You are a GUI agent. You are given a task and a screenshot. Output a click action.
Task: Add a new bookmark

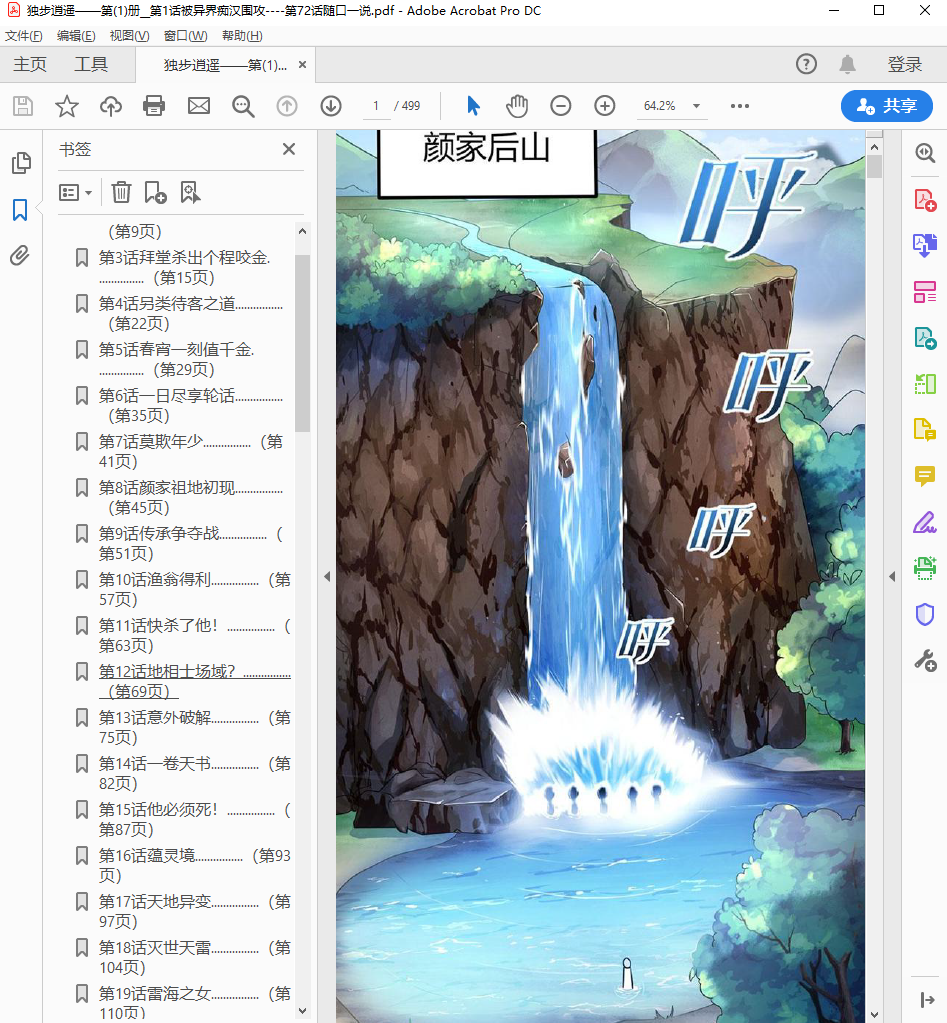[x=155, y=192]
